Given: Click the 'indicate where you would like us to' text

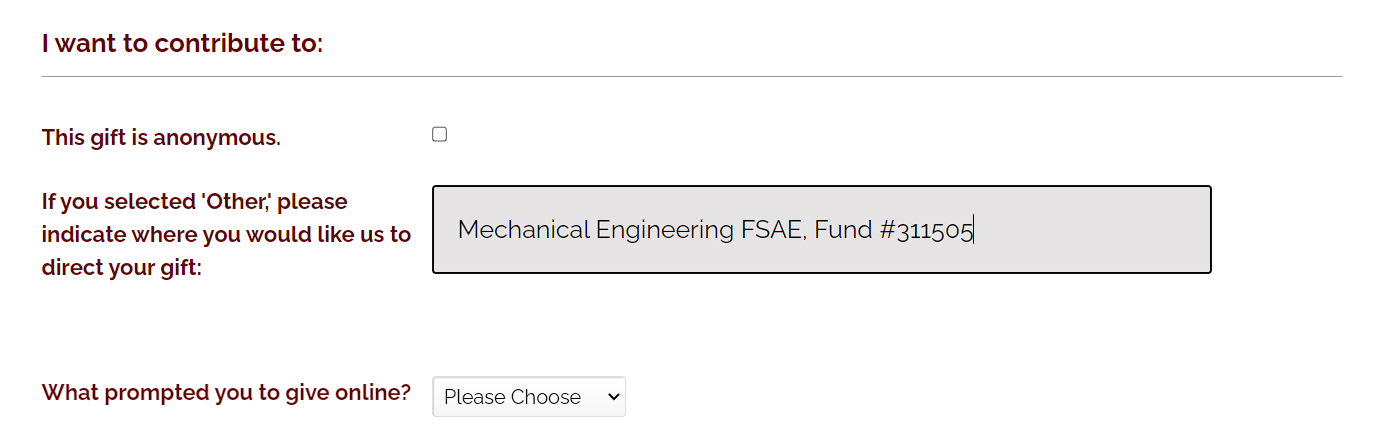Looking at the screenshot, I should [x=226, y=235].
